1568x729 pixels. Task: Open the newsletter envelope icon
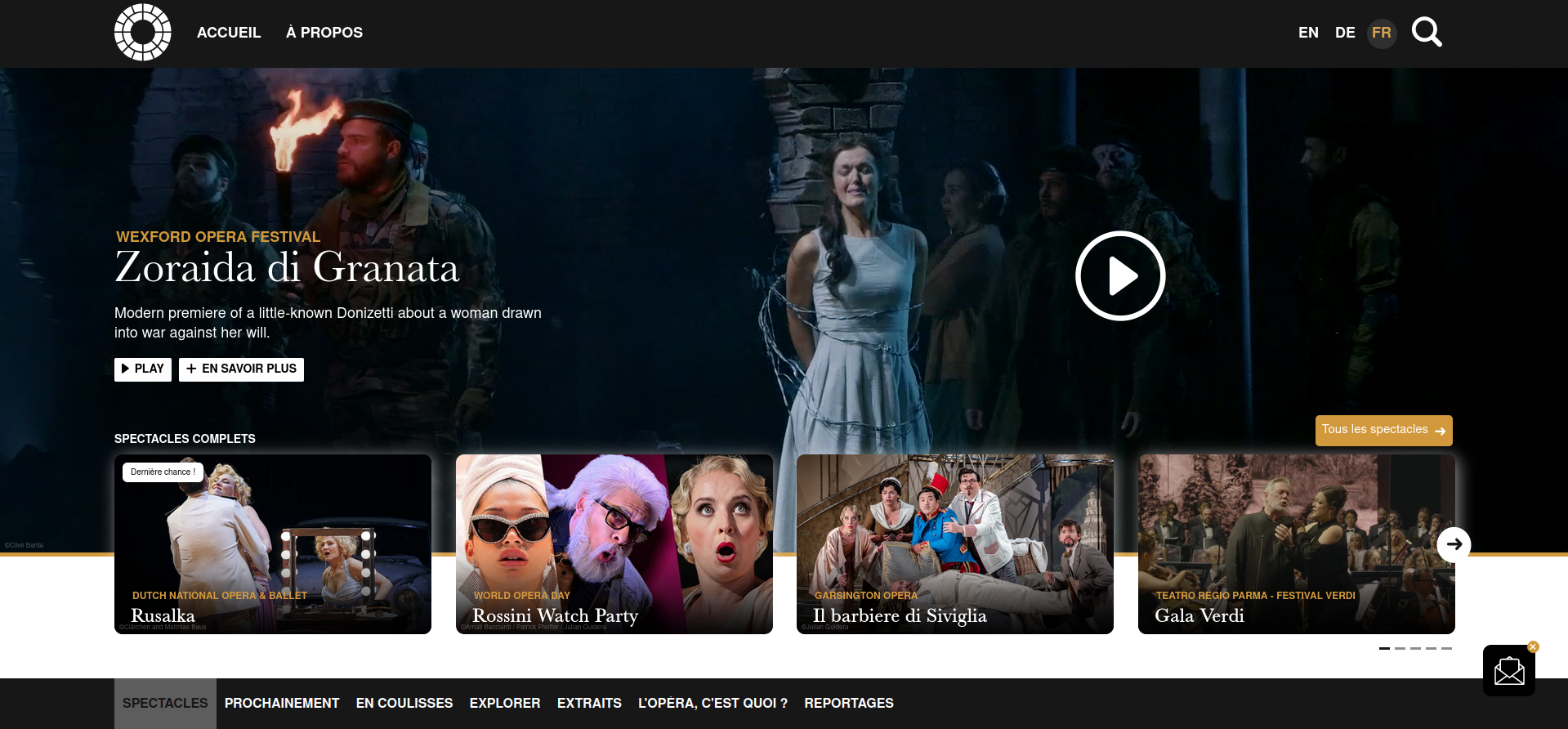(x=1509, y=671)
